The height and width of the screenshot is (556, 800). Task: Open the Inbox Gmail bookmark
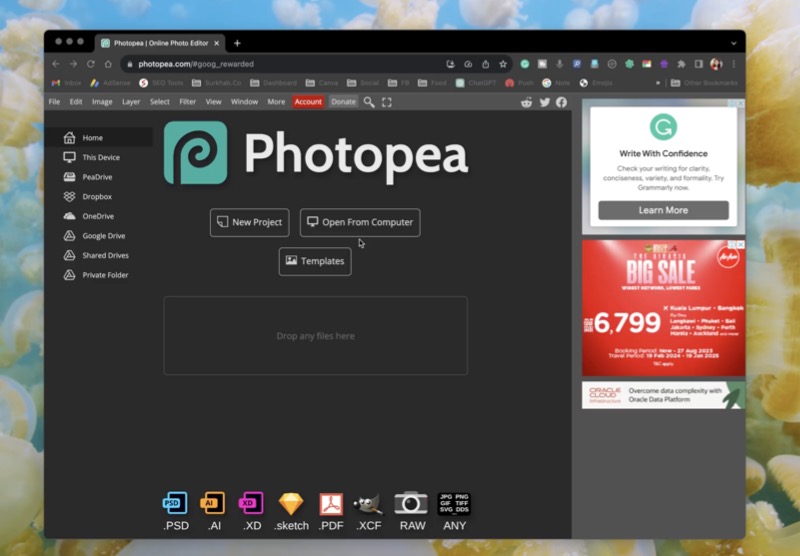click(66, 83)
